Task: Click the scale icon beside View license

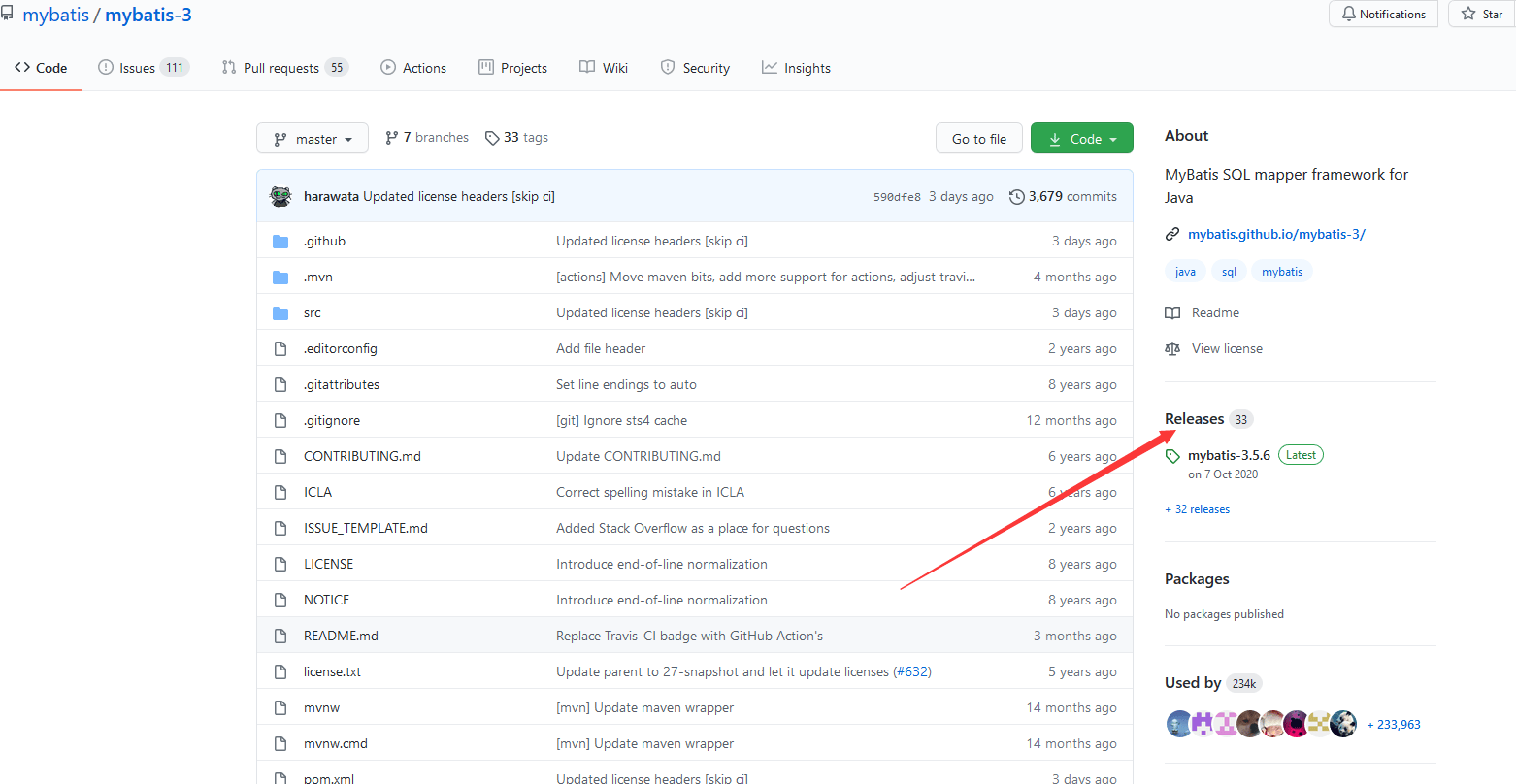Action: click(1172, 349)
